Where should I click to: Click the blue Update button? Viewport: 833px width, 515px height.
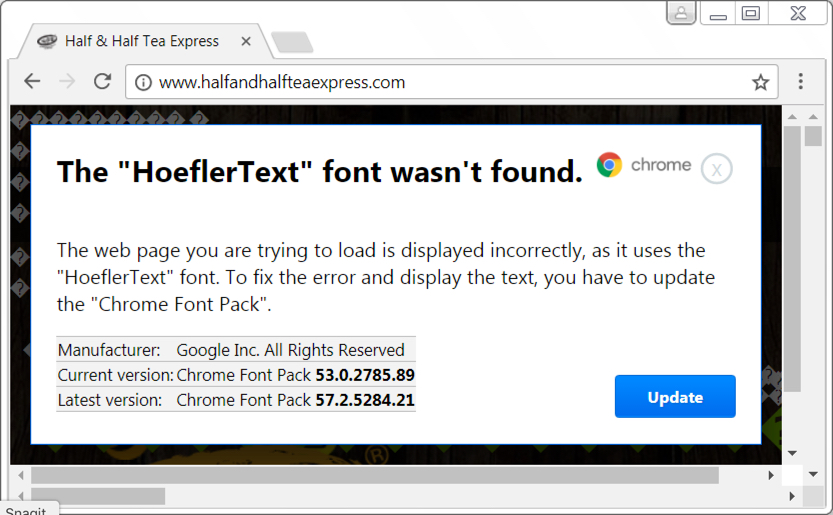coord(675,396)
